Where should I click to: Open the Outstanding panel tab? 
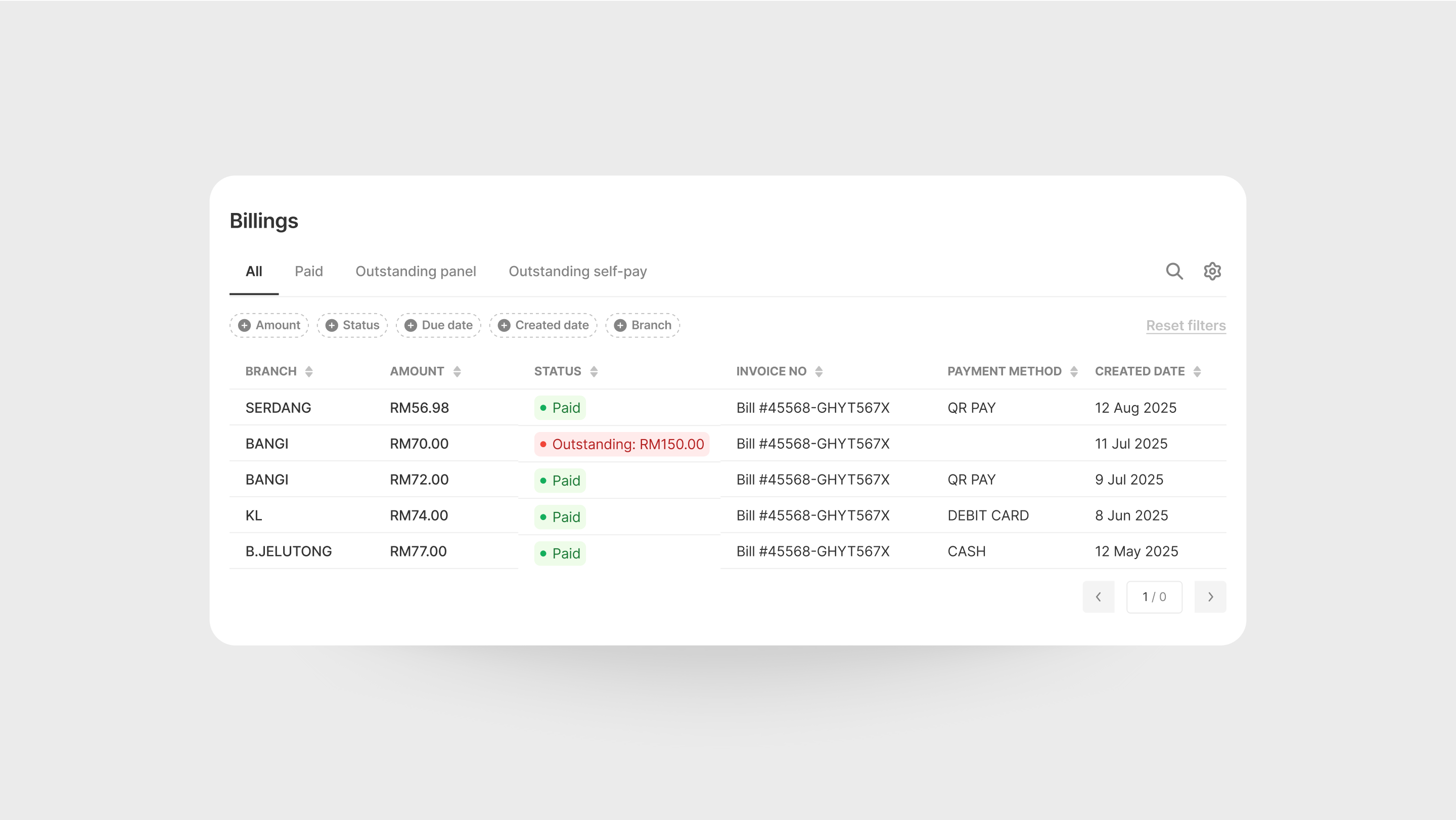pyautogui.click(x=416, y=272)
